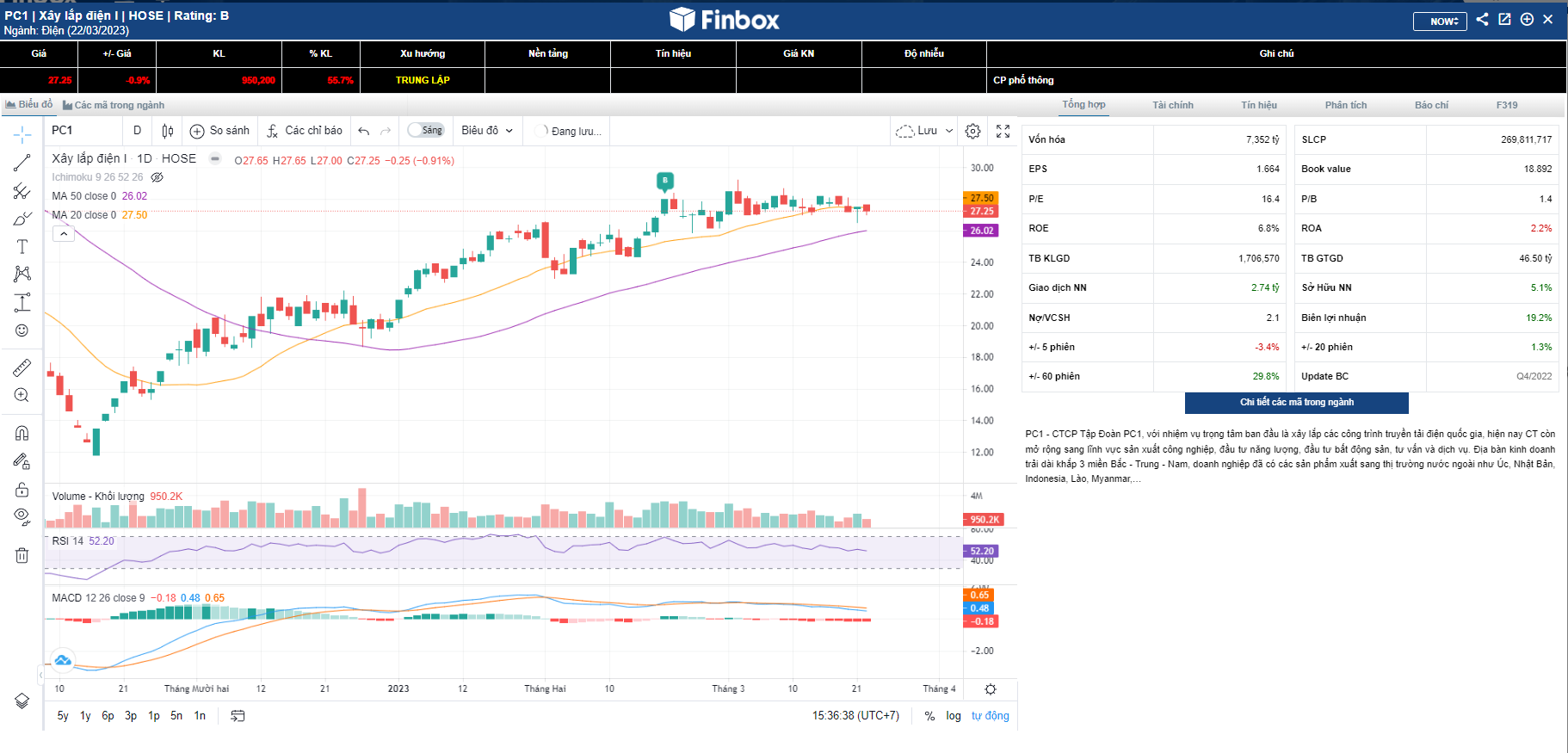The height and width of the screenshot is (753, 1568).
Task: Click the So sánh compare button
Action: coord(220,131)
